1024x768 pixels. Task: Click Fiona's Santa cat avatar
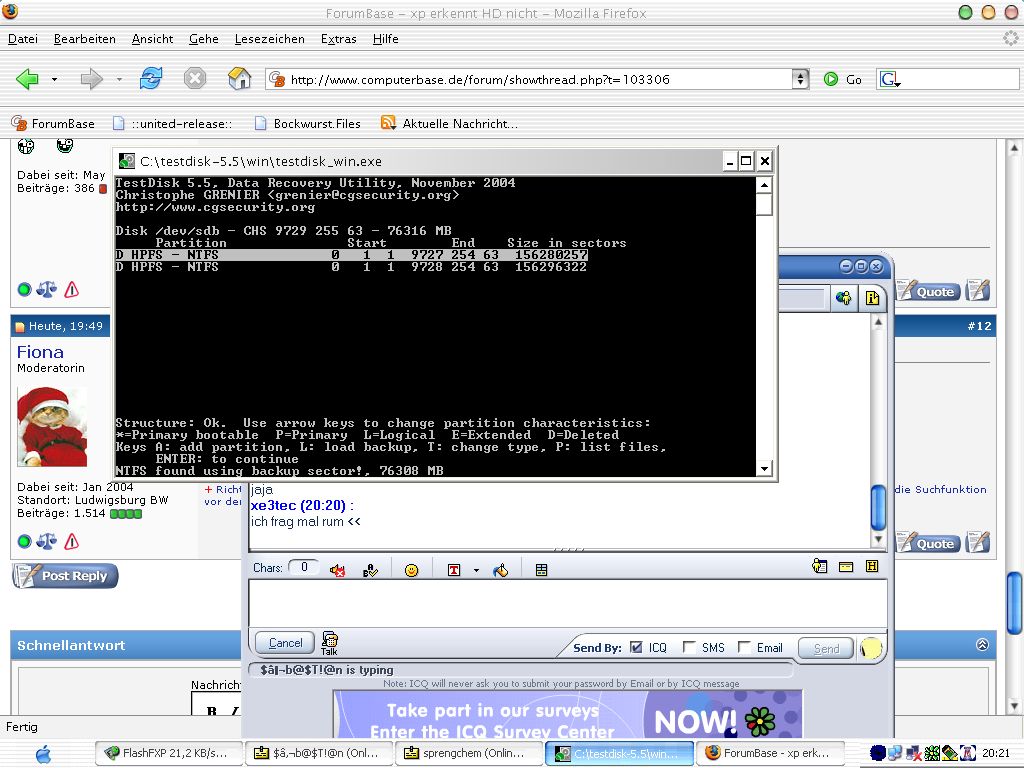click(52, 427)
